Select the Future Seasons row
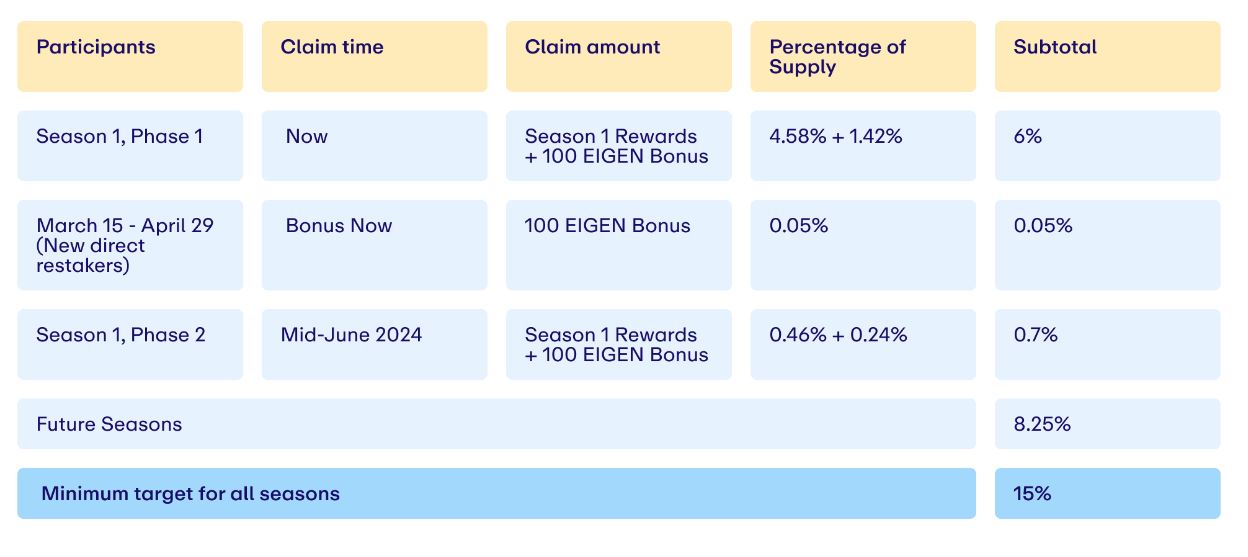 [496, 424]
